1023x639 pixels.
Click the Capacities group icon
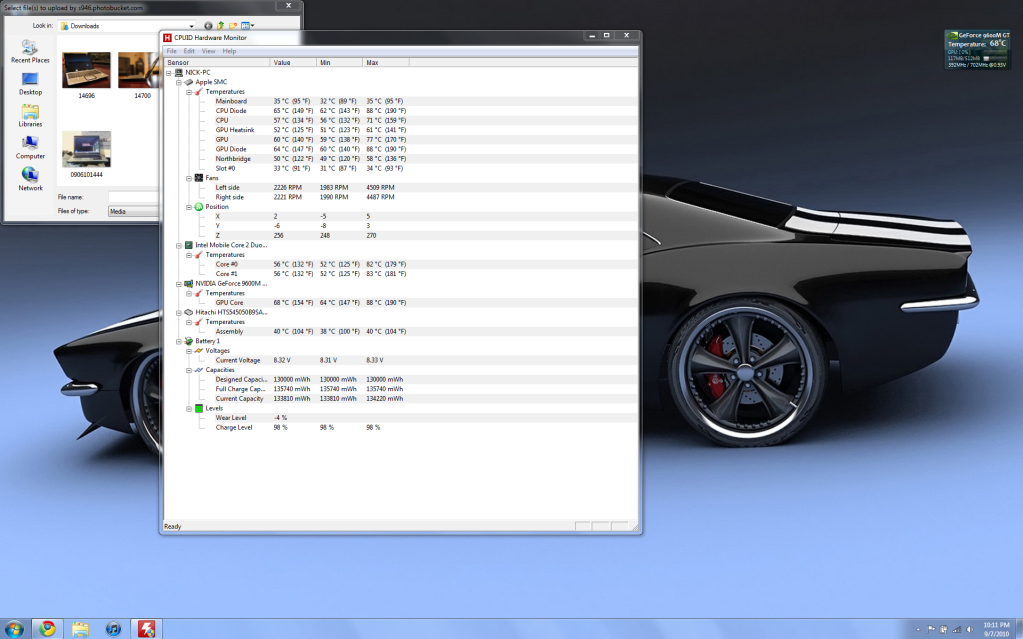198,370
